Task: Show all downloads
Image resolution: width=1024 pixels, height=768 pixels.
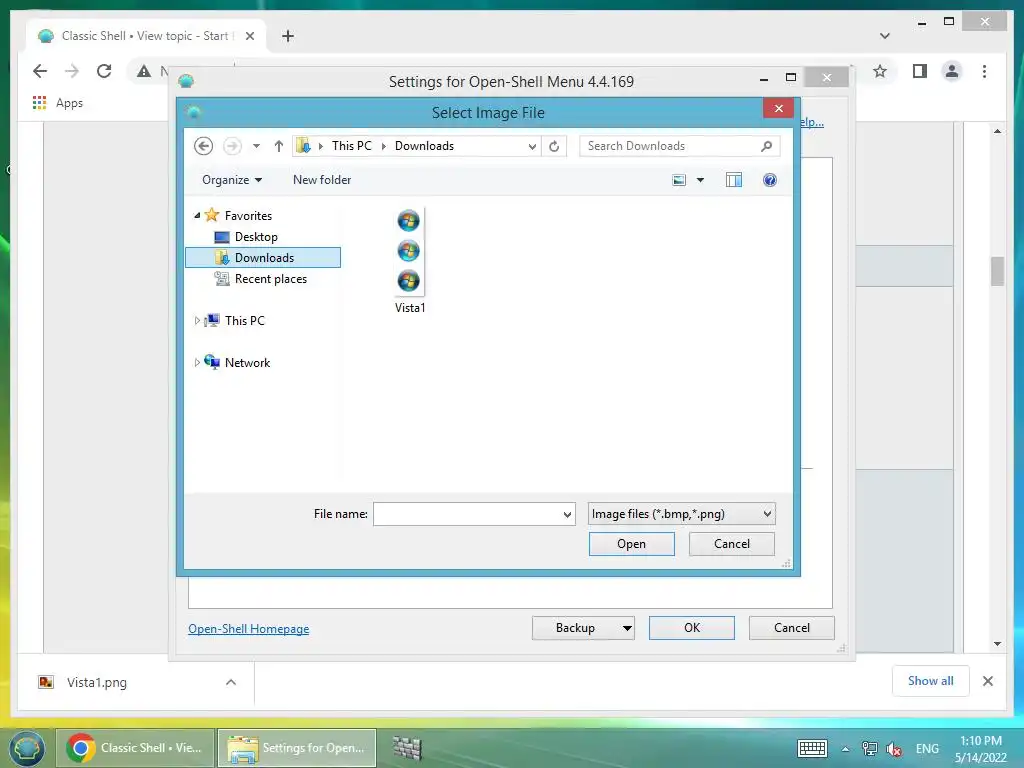Action: 931,680
